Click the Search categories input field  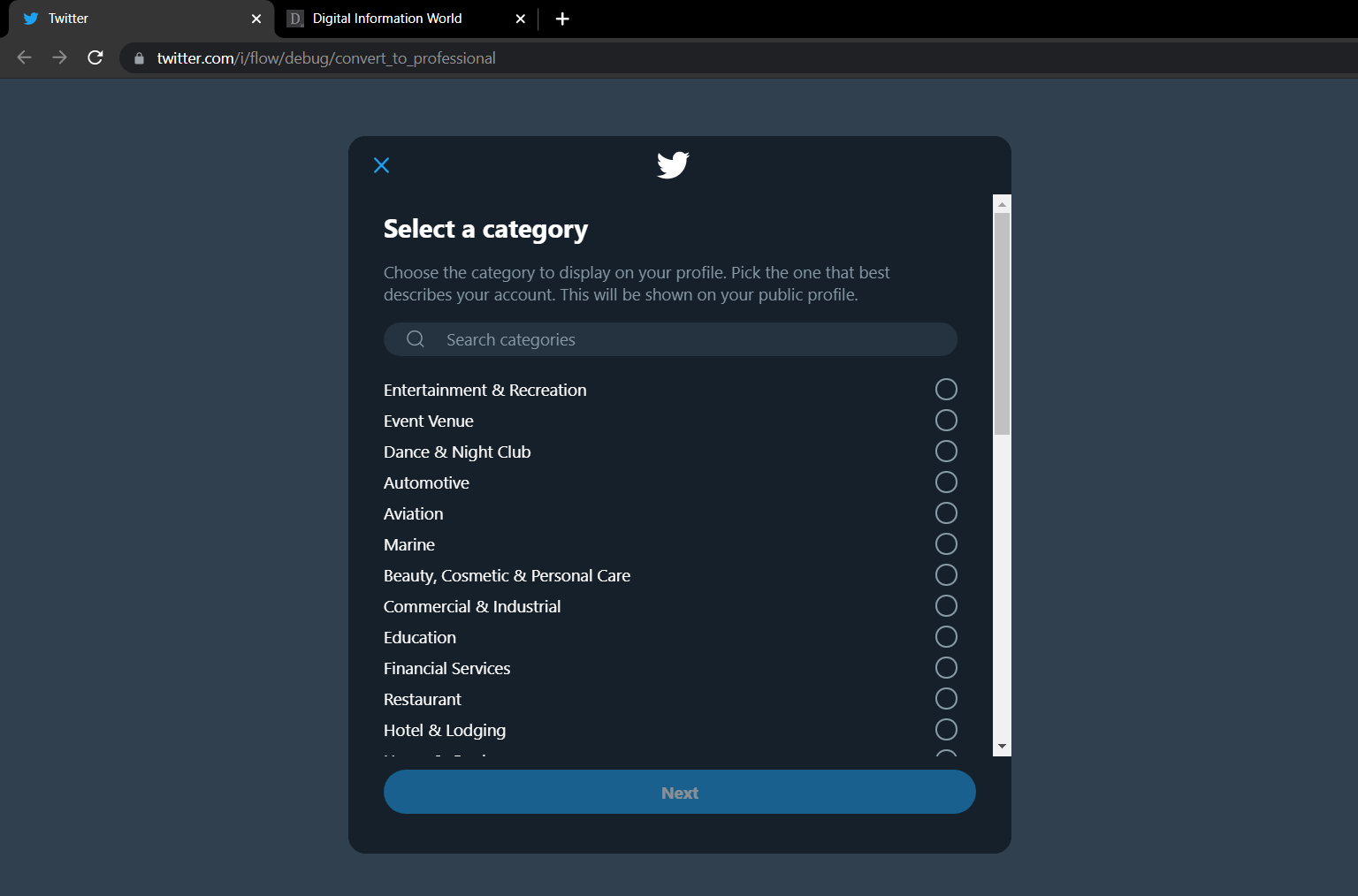(669, 339)
